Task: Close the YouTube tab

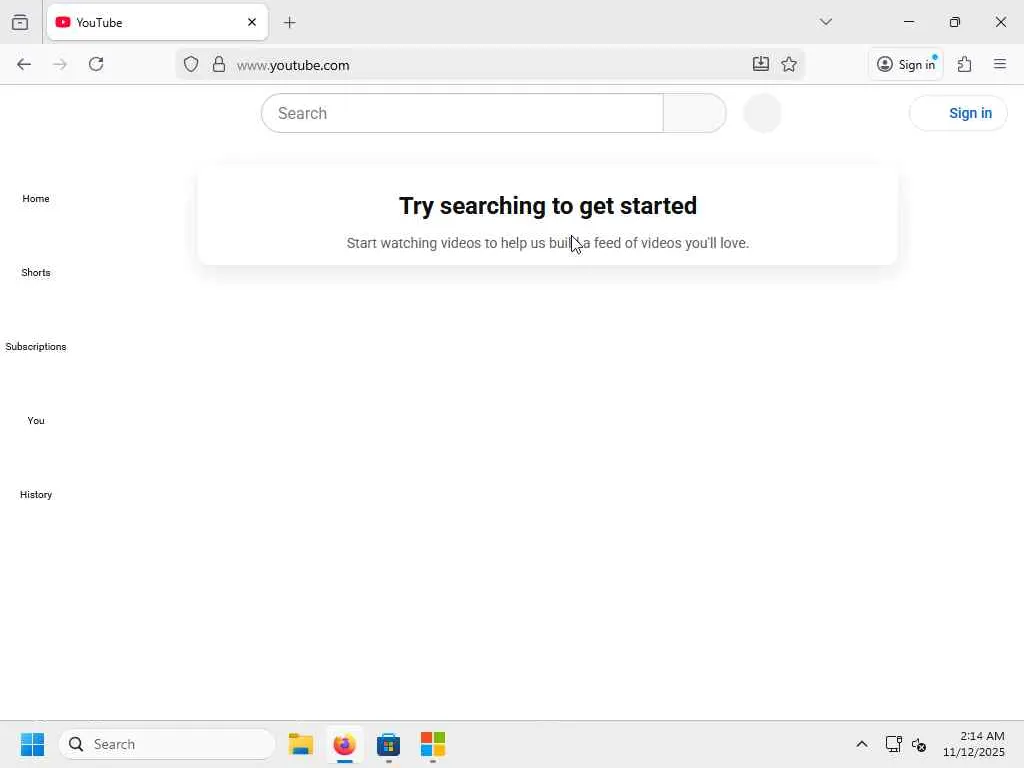Action: click(252, 22)
